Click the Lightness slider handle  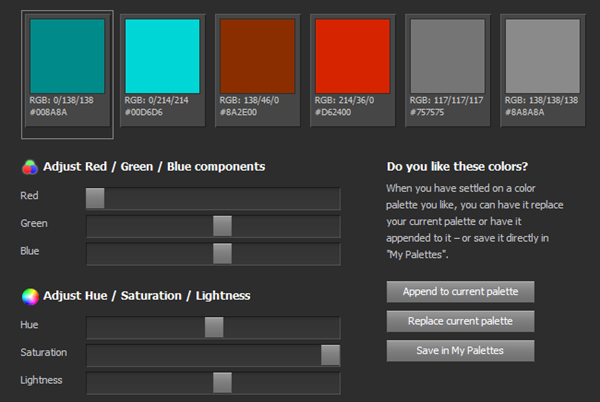222,382
